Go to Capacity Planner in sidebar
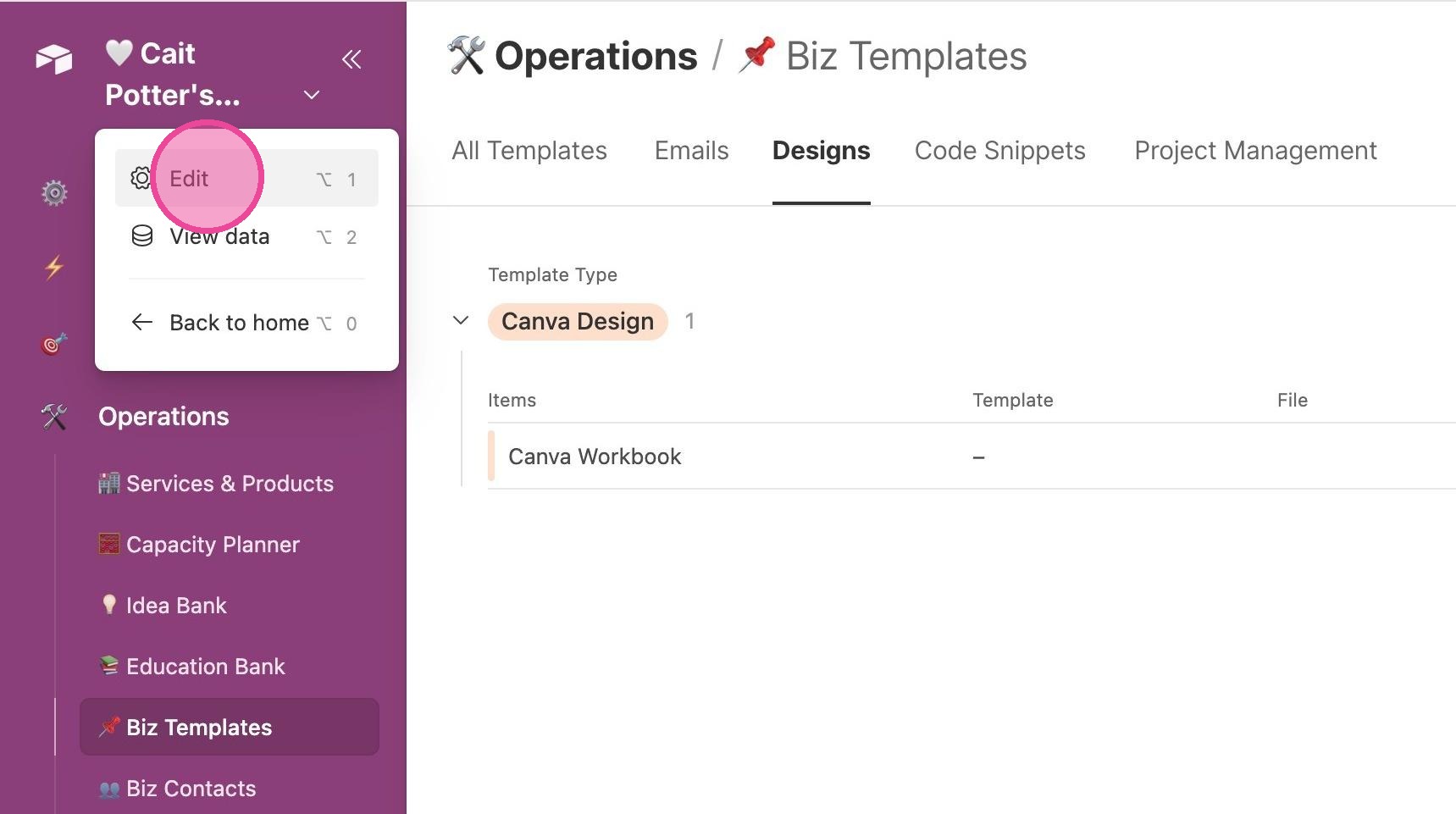 pyautogui.click(x=199, y=545)
